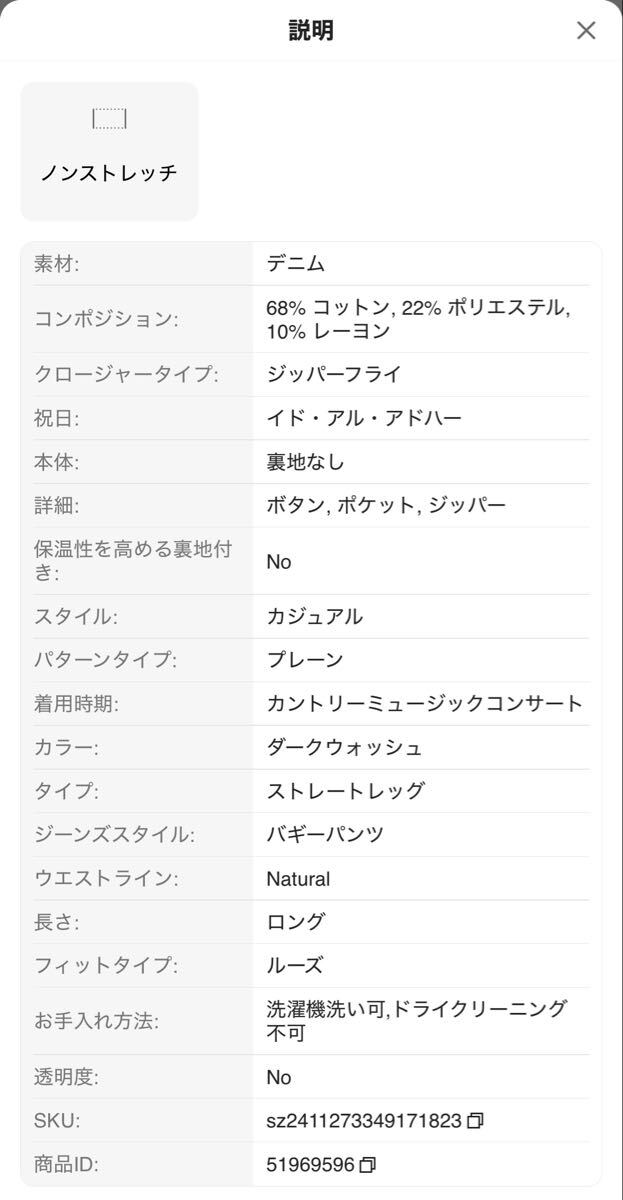Select the 裏地なし lining value

click(x=305, y=462)
